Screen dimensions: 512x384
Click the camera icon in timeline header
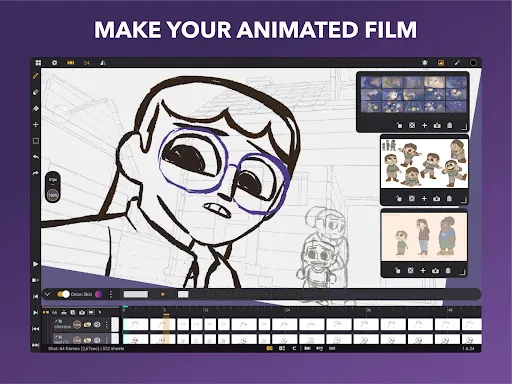82,313
